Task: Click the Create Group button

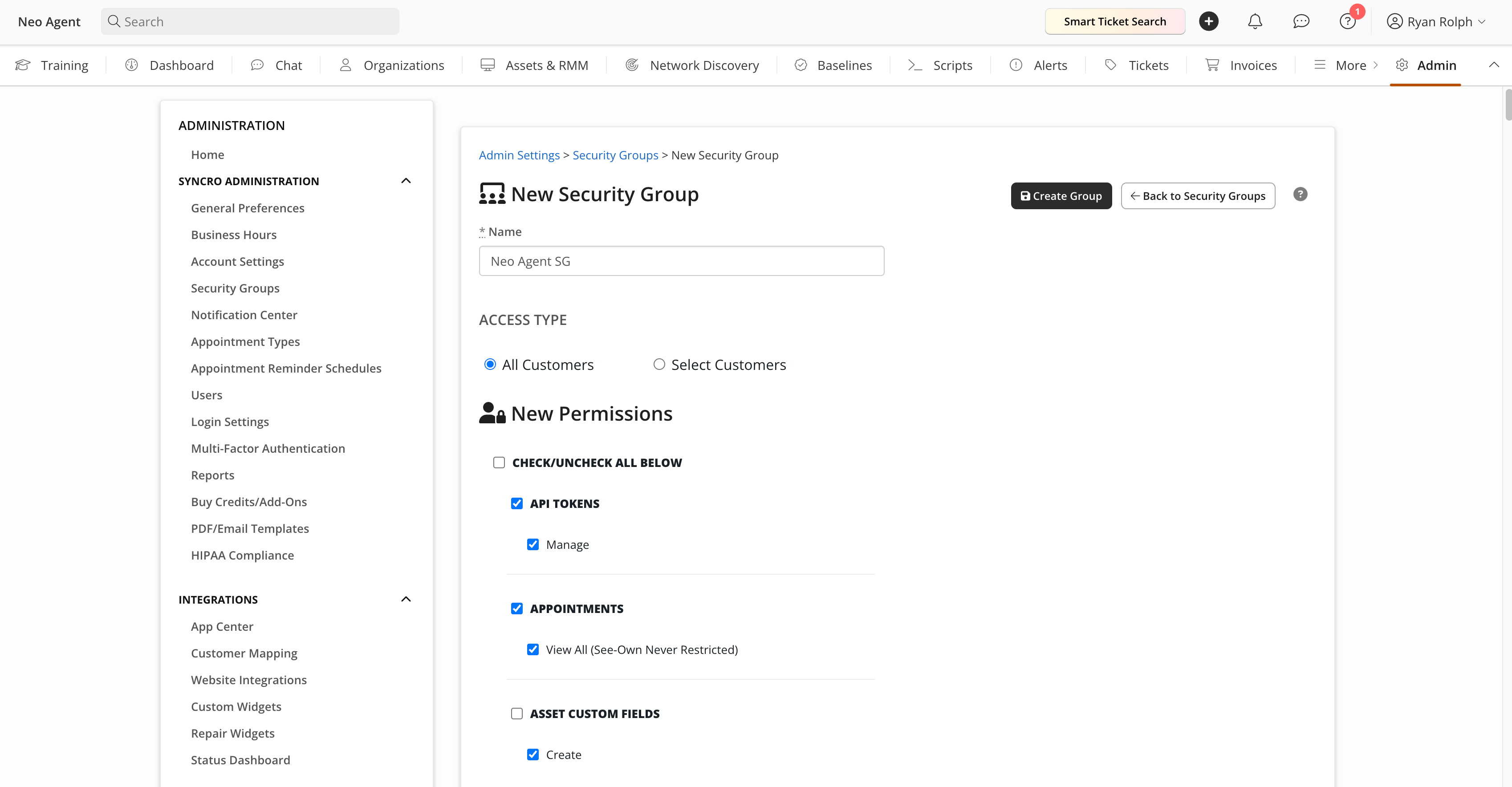Action: click(1061, 196)
